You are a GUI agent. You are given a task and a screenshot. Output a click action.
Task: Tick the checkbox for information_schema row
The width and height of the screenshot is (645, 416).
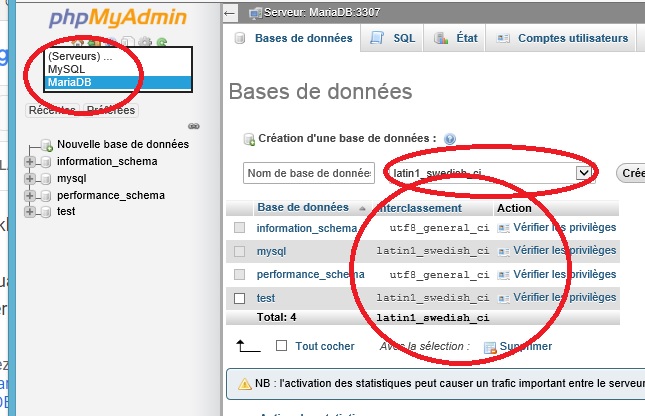pyautogui.click(x=239, y=228)
